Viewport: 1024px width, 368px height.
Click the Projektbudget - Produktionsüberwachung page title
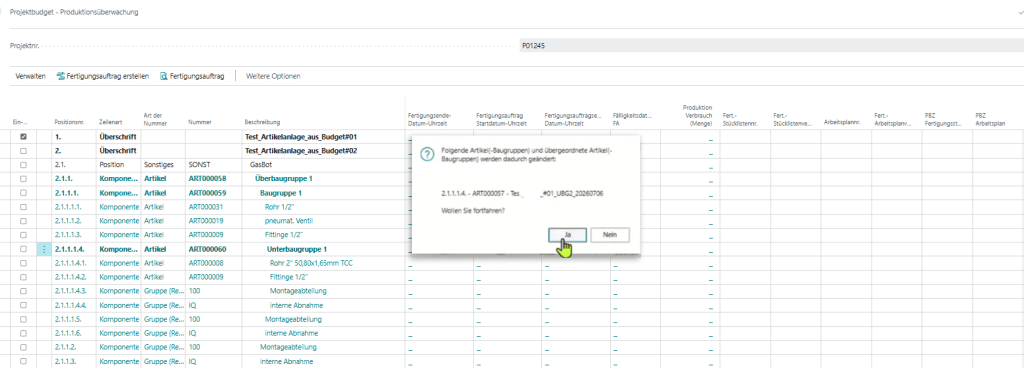click(x=74, y=12)
